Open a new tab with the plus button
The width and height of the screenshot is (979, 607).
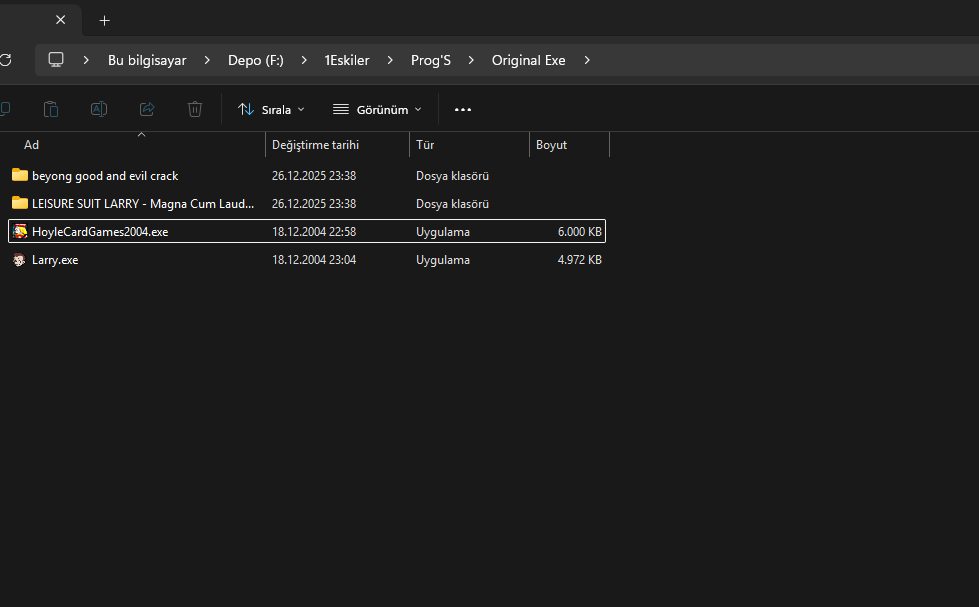click(104, 21)
